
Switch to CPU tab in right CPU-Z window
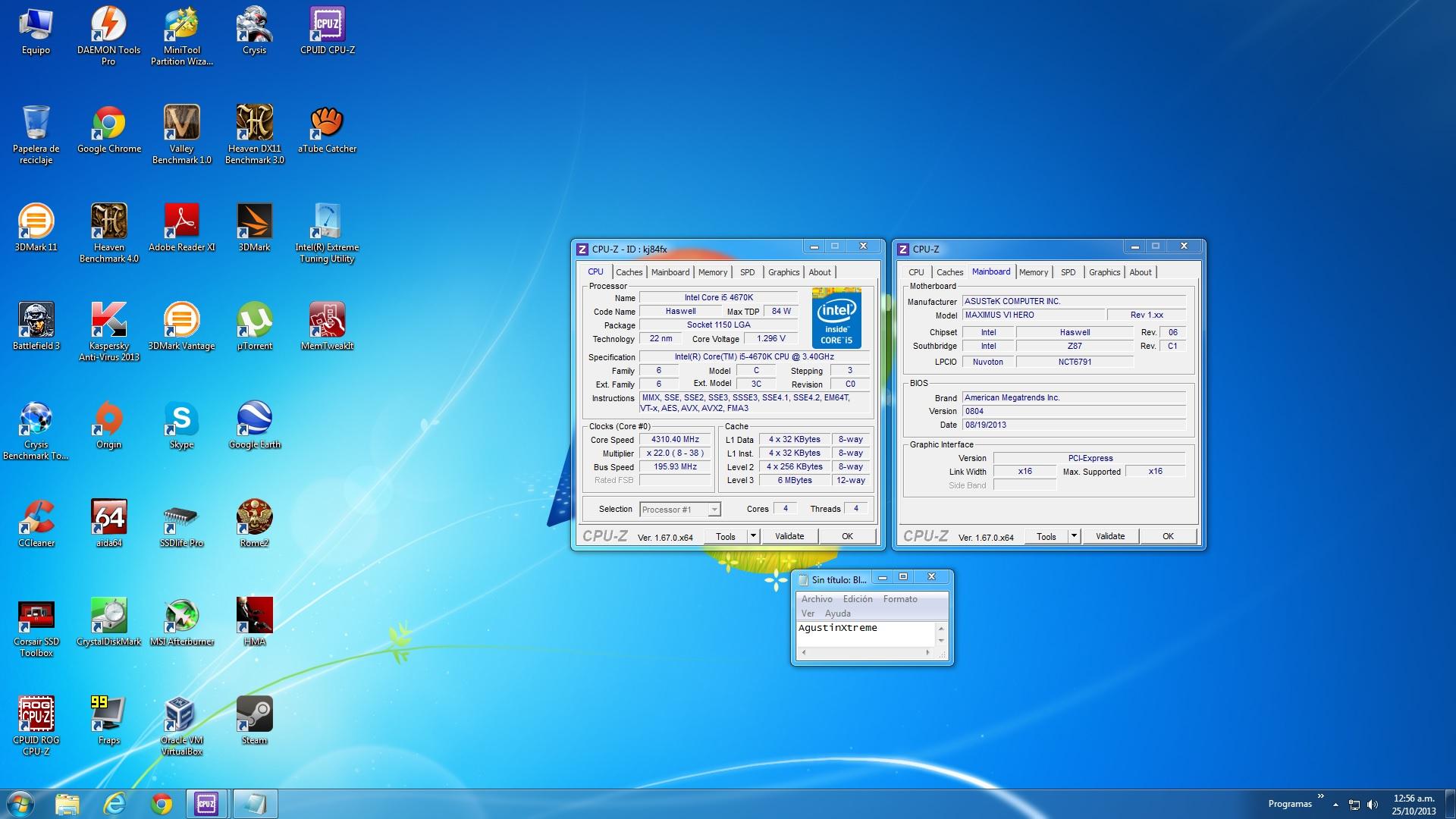point(916,272)
